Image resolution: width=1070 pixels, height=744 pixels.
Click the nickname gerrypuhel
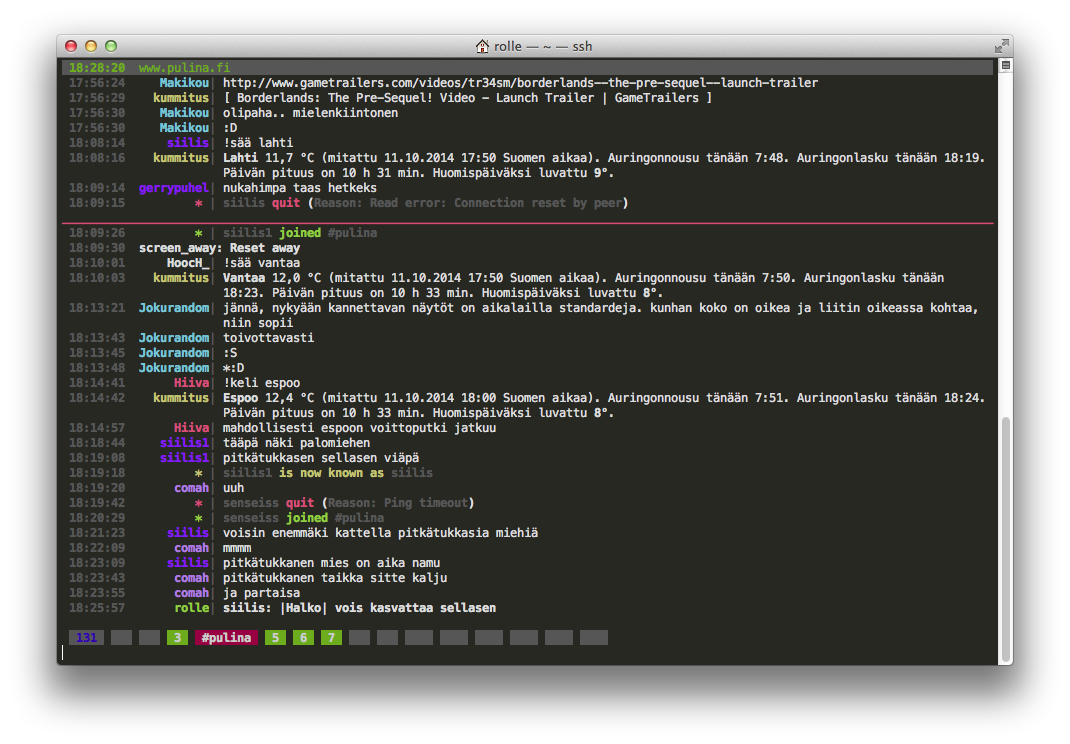click(173, 188)
